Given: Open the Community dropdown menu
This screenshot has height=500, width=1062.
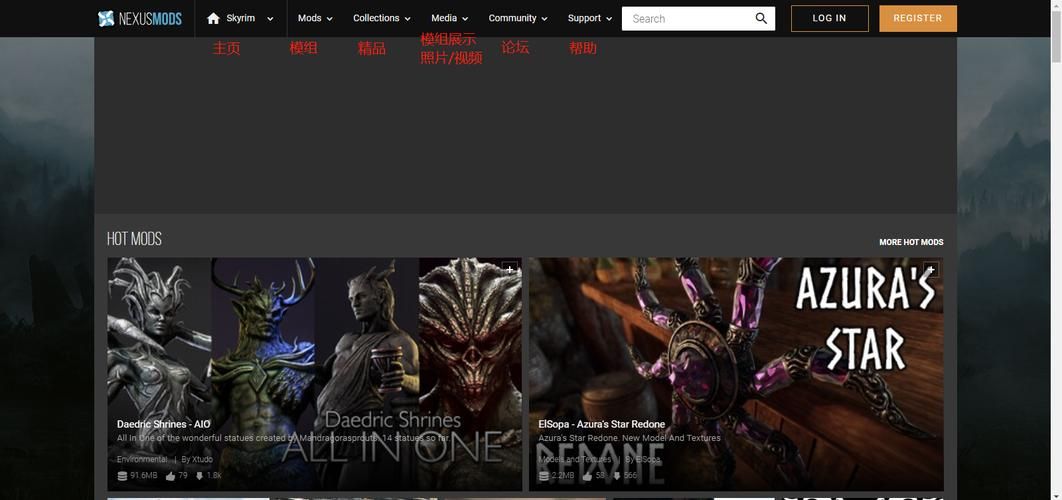Looking at the screenshot, I should click(x=517, y=18).
